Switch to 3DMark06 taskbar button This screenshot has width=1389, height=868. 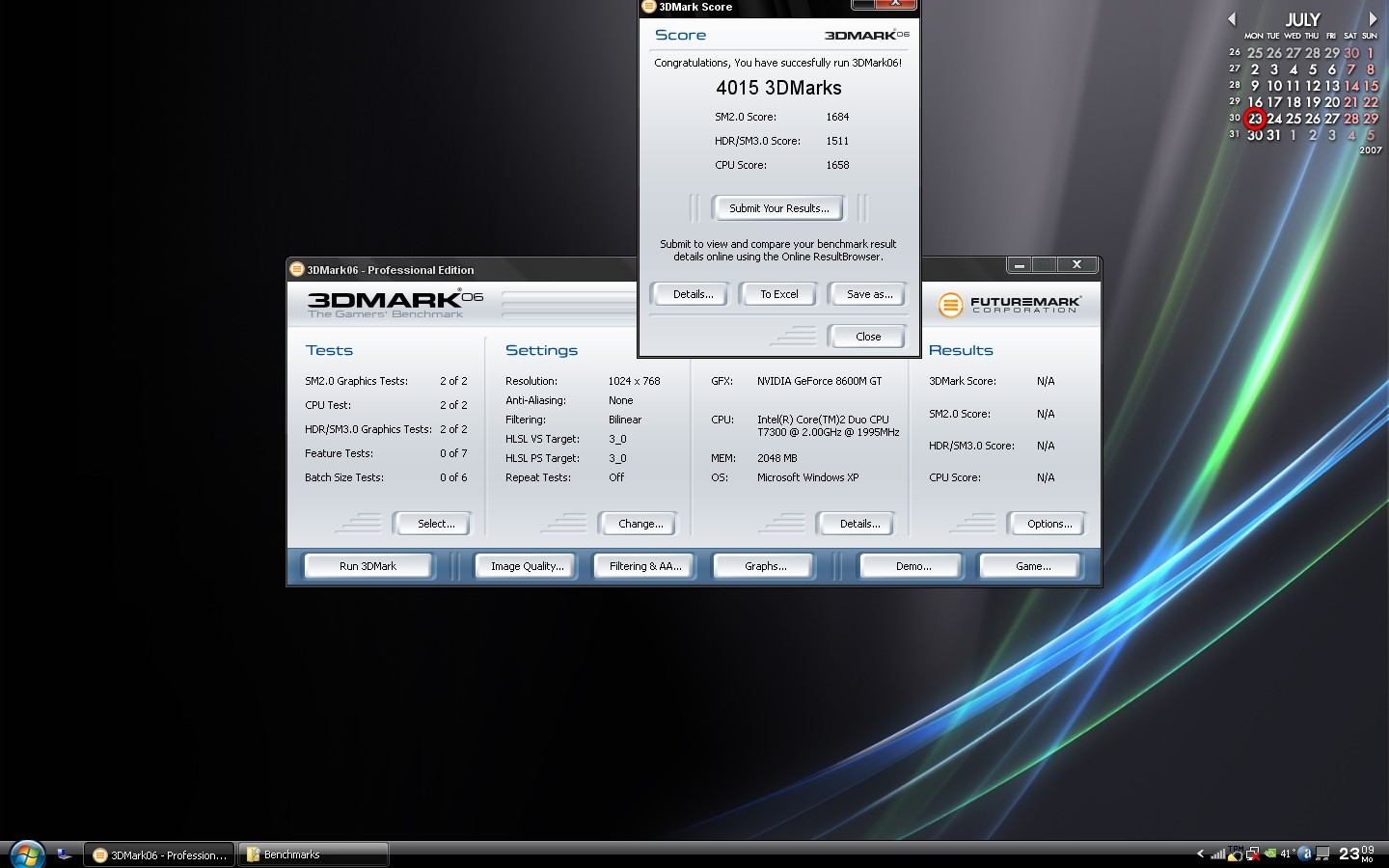pyautogui.click(x=159, y=854)
